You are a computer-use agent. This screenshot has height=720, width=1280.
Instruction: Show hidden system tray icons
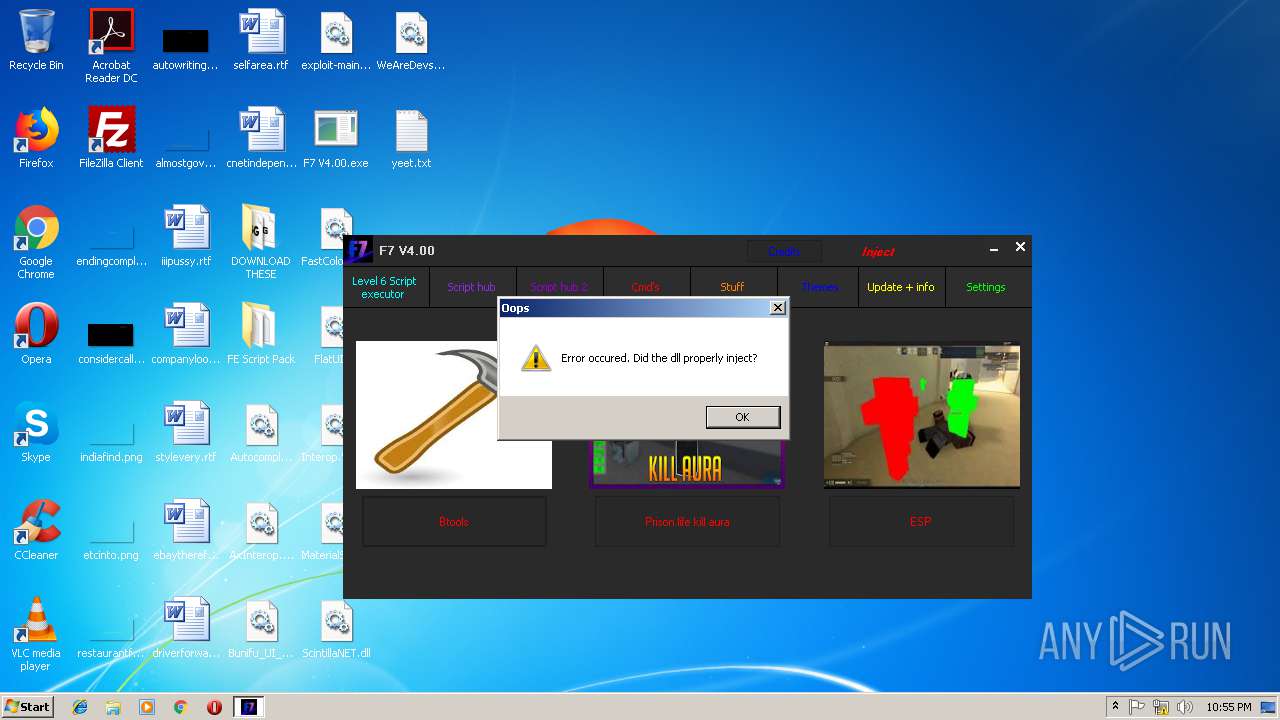point(1115,707)
